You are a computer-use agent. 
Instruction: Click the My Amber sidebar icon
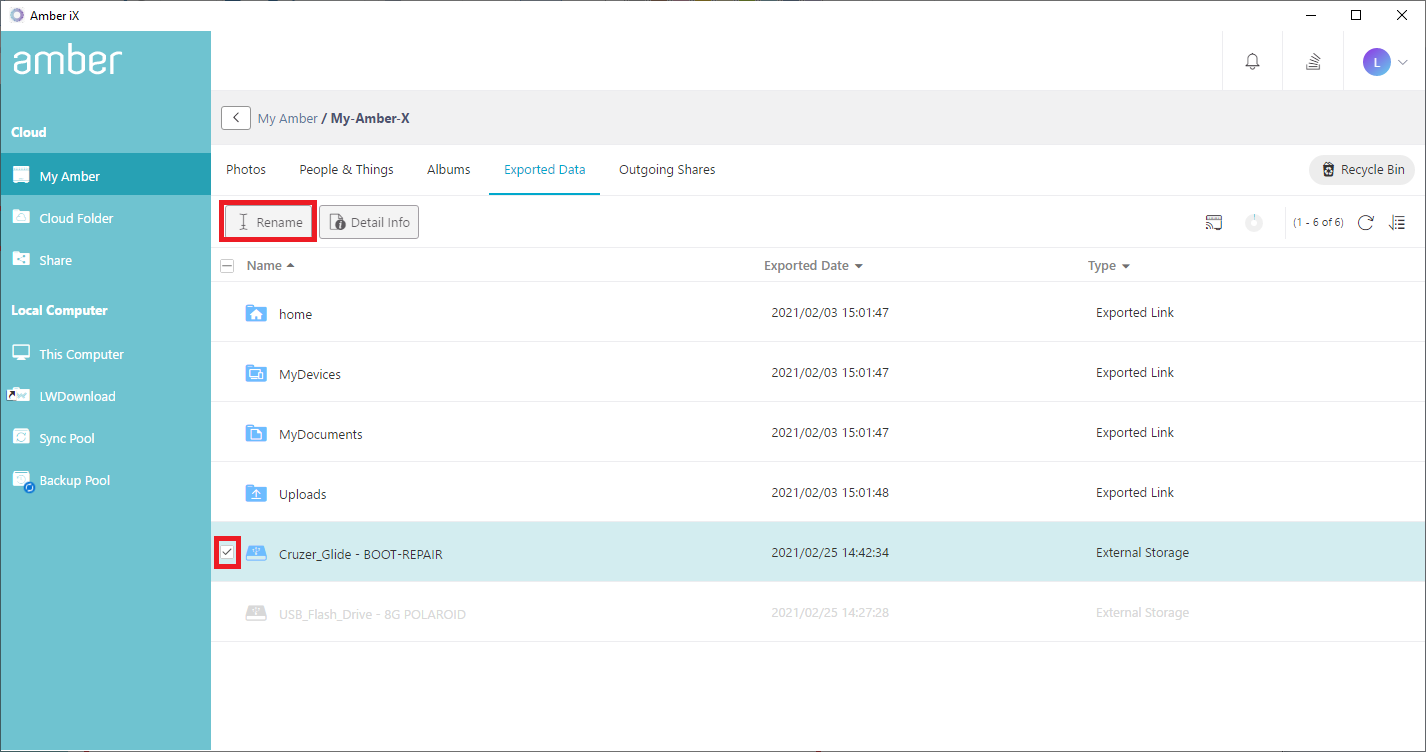point(21,175)
